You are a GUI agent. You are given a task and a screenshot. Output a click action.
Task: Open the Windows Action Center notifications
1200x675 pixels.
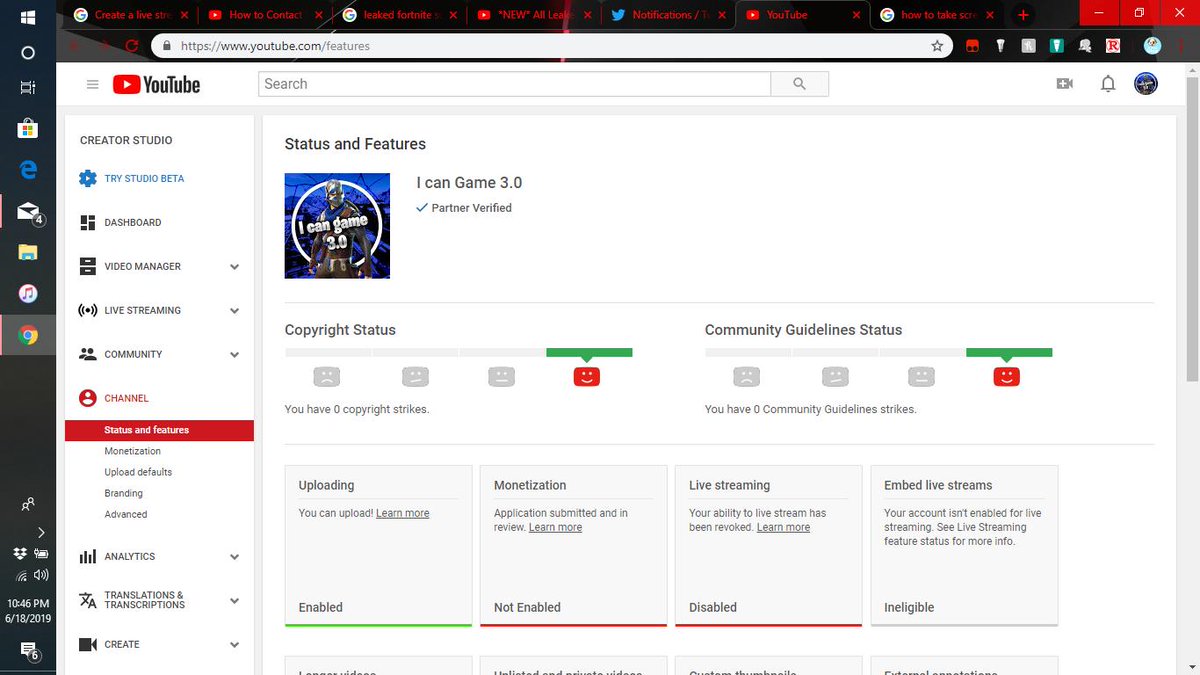pos(28,653)
